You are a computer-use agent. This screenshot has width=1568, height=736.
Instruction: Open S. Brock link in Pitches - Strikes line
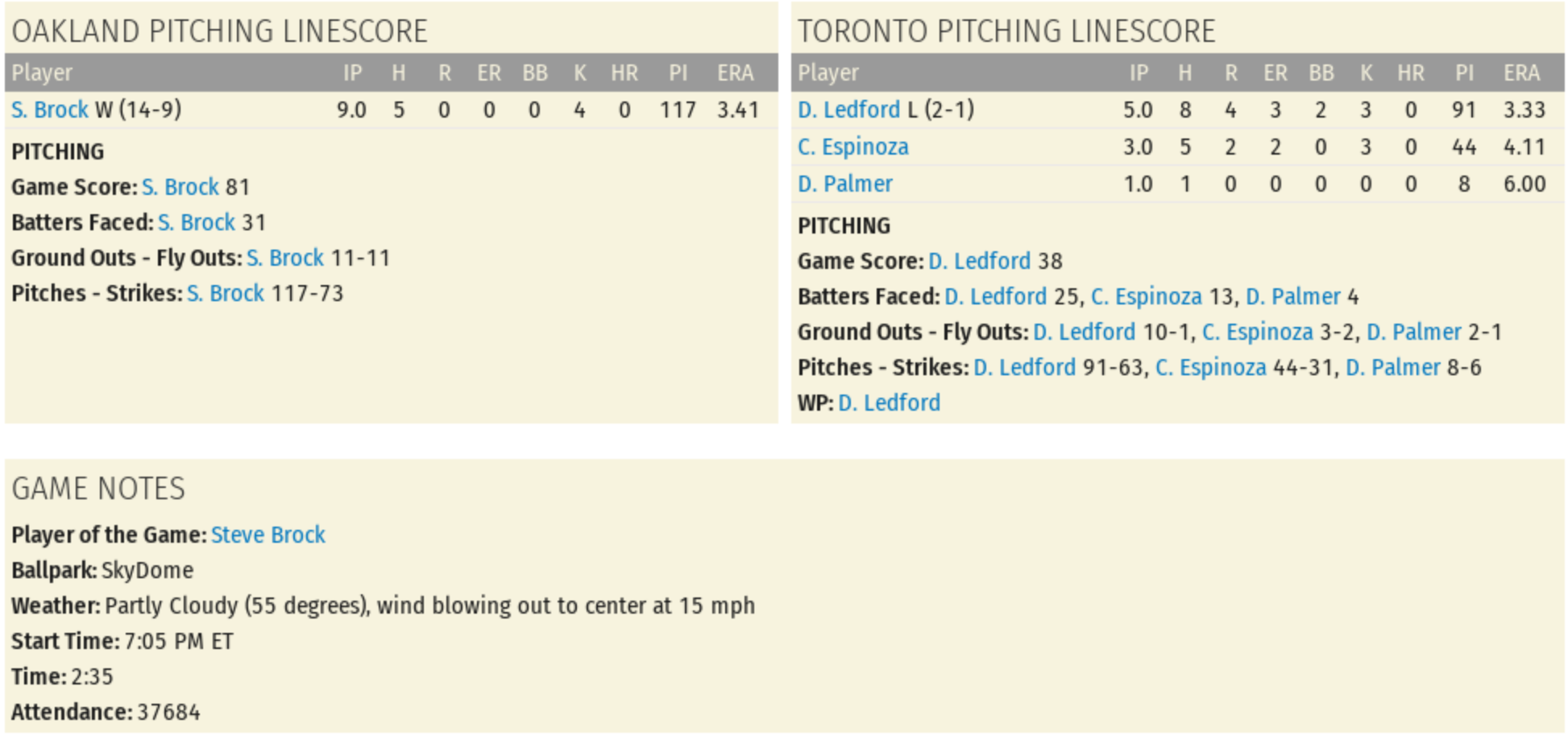click(x=225, y=293)
